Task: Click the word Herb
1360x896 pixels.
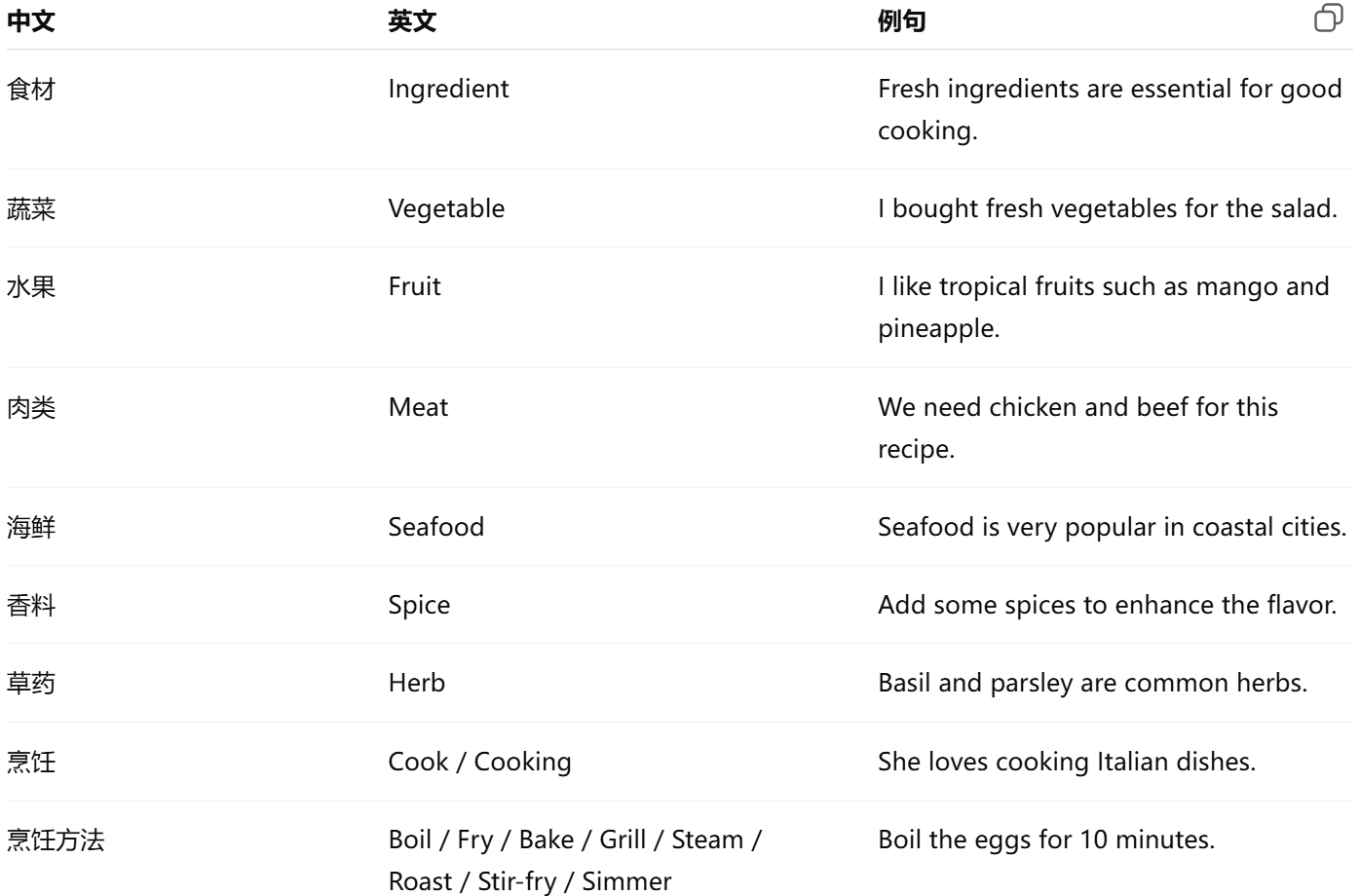Action: (x=416, y=684)
